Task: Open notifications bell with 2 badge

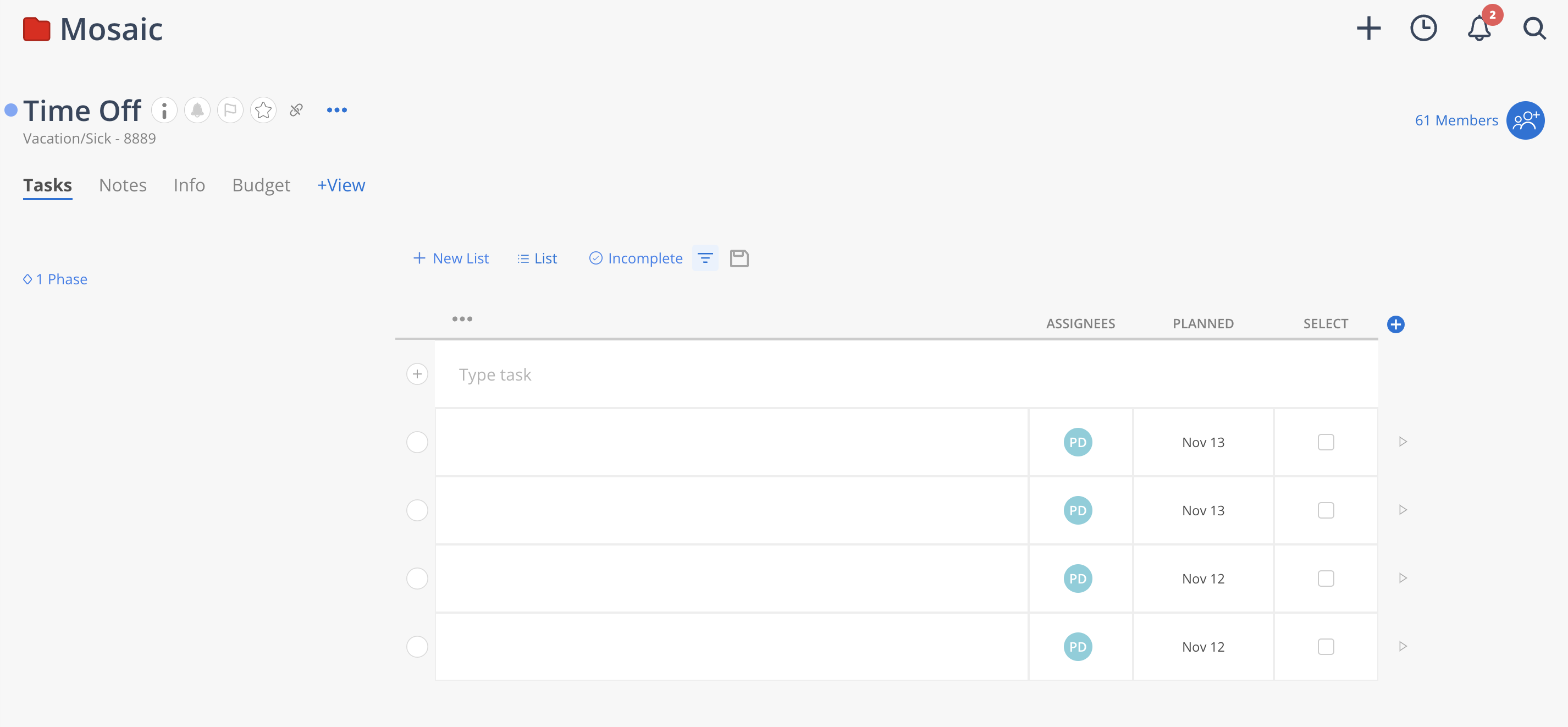Action: [x=1479, y=28]
